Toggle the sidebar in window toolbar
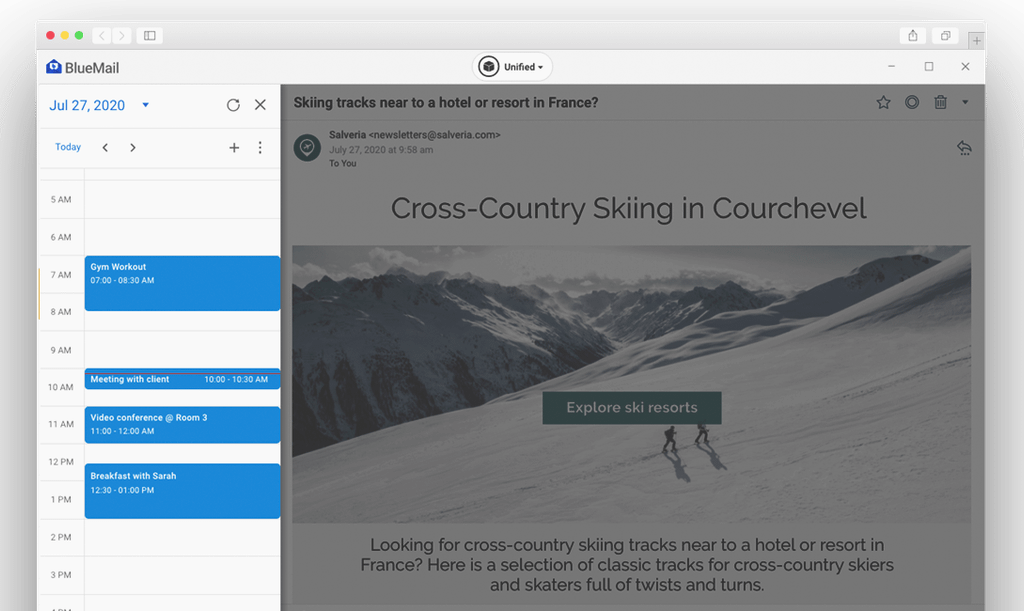 click(150, 35)
